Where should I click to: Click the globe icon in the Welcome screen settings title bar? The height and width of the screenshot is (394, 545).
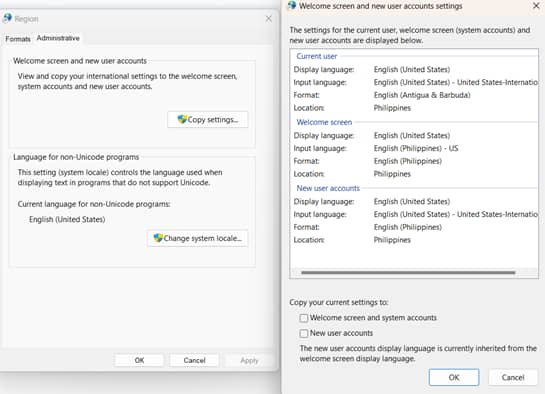tap(292, 5)
